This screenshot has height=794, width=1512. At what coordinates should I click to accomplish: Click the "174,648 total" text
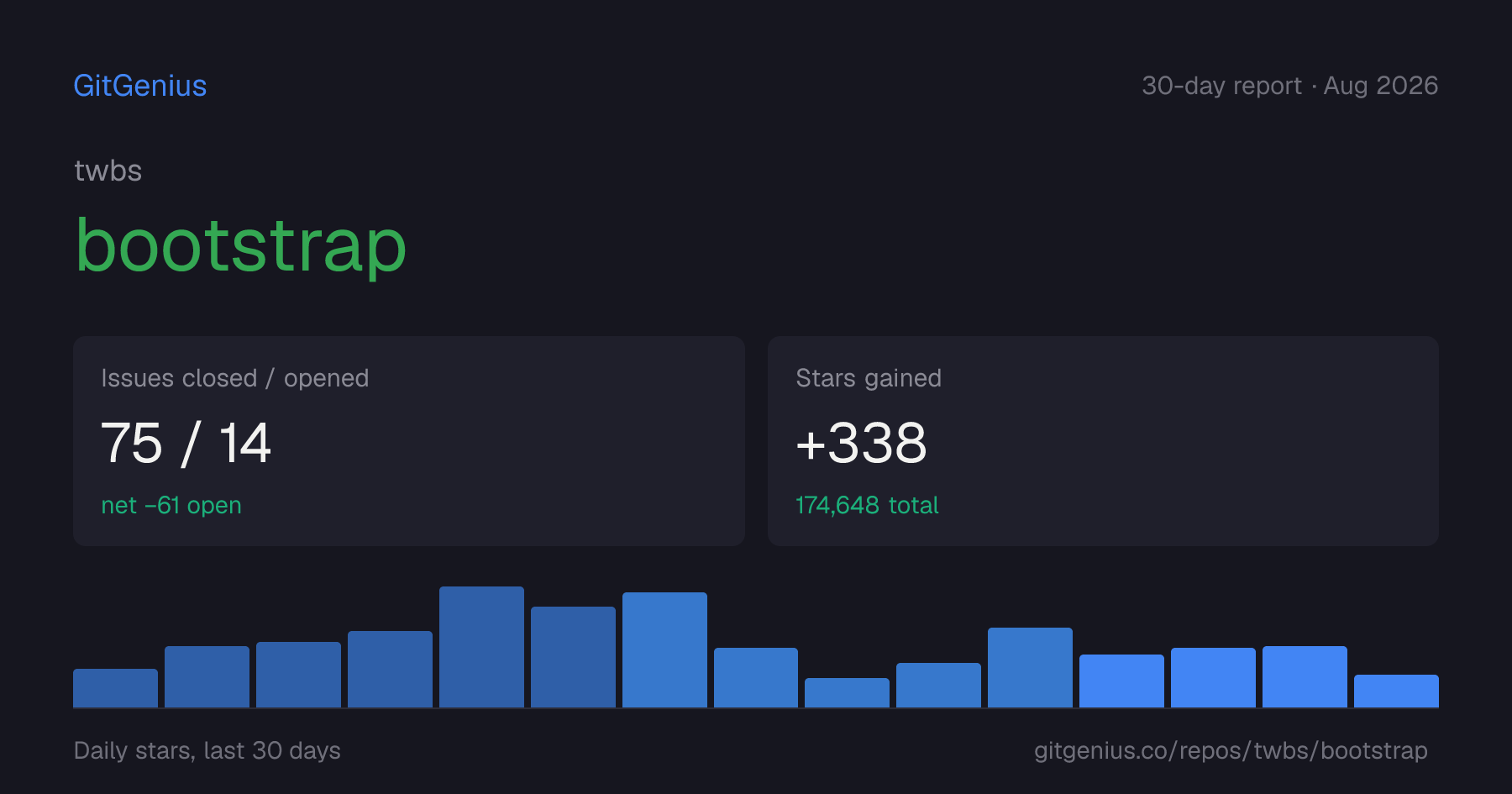(867, 505)
